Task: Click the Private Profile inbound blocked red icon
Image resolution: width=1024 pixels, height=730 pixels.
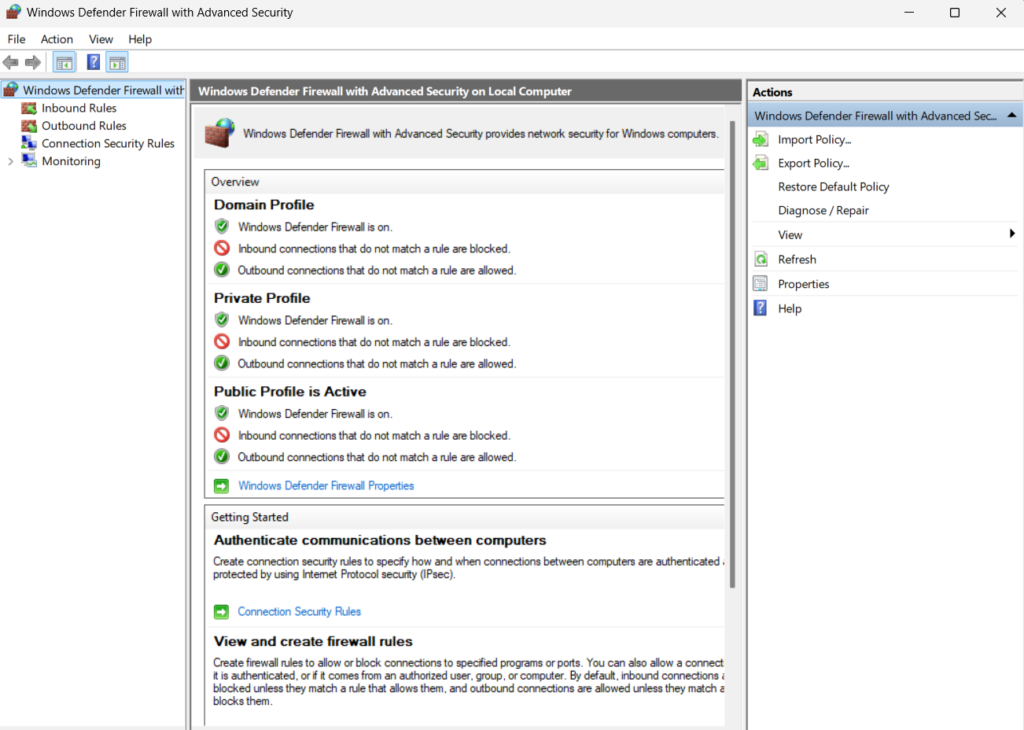Action: coord(222,341)
